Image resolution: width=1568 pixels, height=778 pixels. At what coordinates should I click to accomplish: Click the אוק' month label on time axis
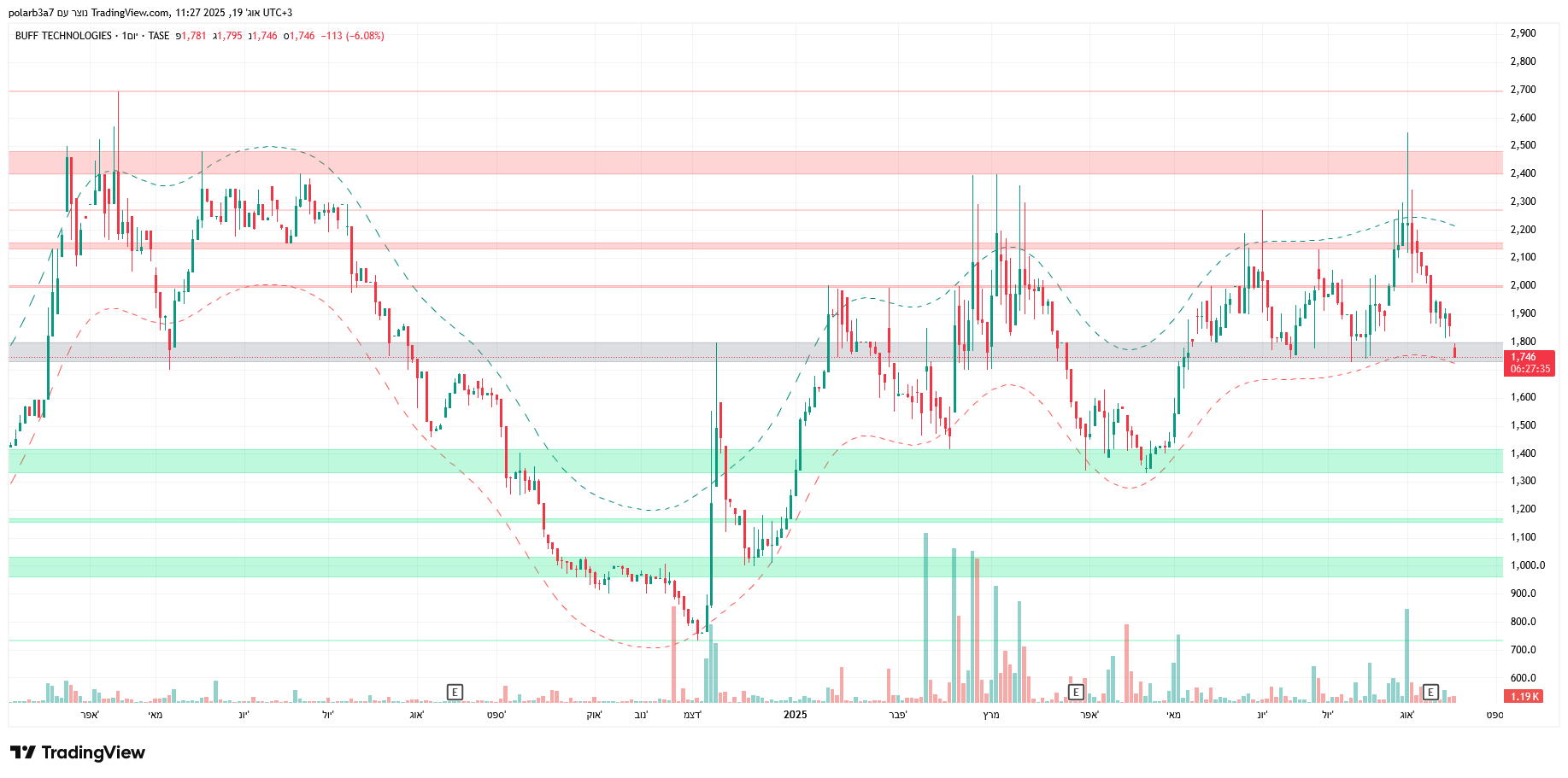594,715
